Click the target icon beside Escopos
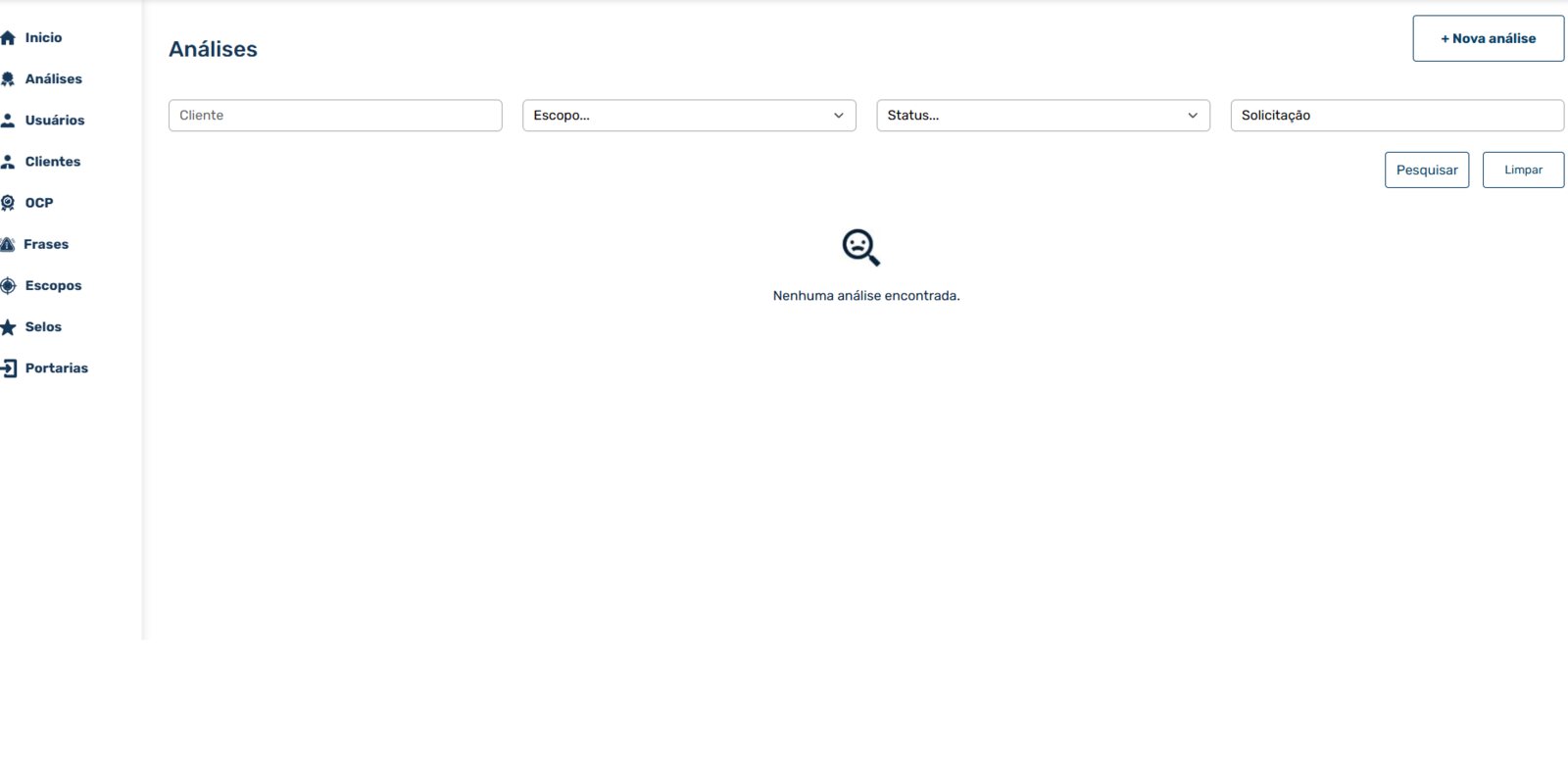This screenshot has height=784, width=1568. pos(8,285)
